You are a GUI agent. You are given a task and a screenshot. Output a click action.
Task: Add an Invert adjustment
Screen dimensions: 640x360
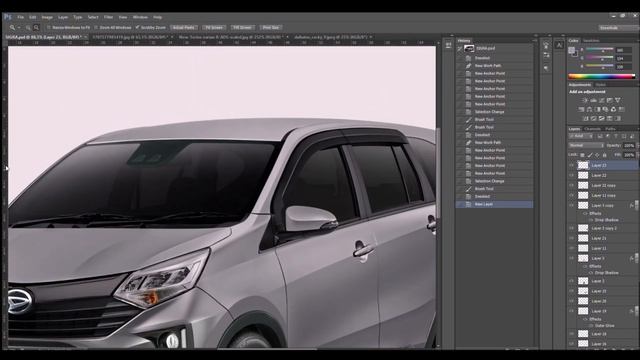pyautogui.click(x=585, y=118)
